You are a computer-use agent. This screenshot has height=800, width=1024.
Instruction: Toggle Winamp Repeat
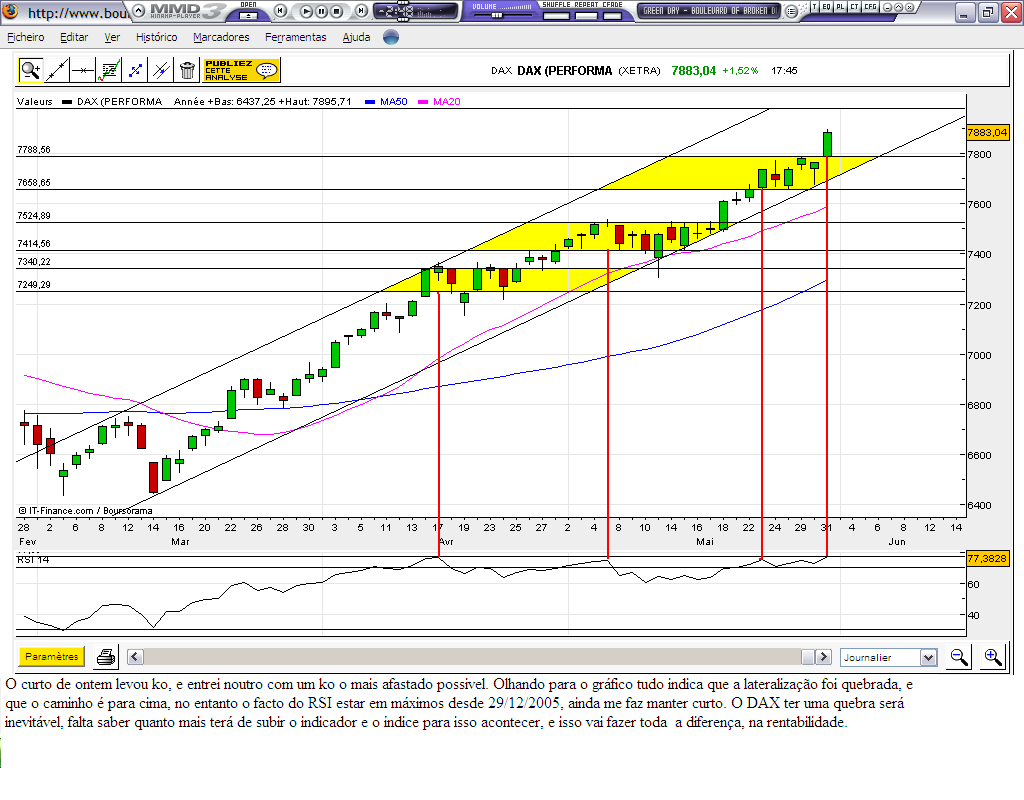point(586,14)
